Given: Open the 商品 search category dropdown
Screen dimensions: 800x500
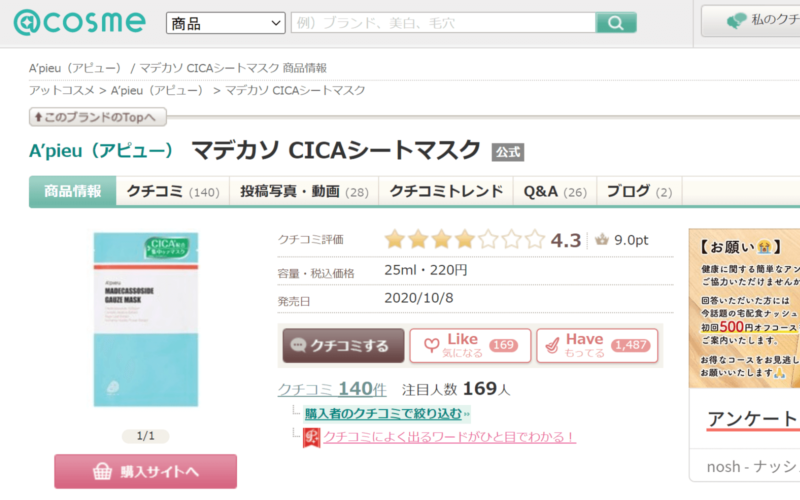Looking at the screenshot, I should point(226,23).
